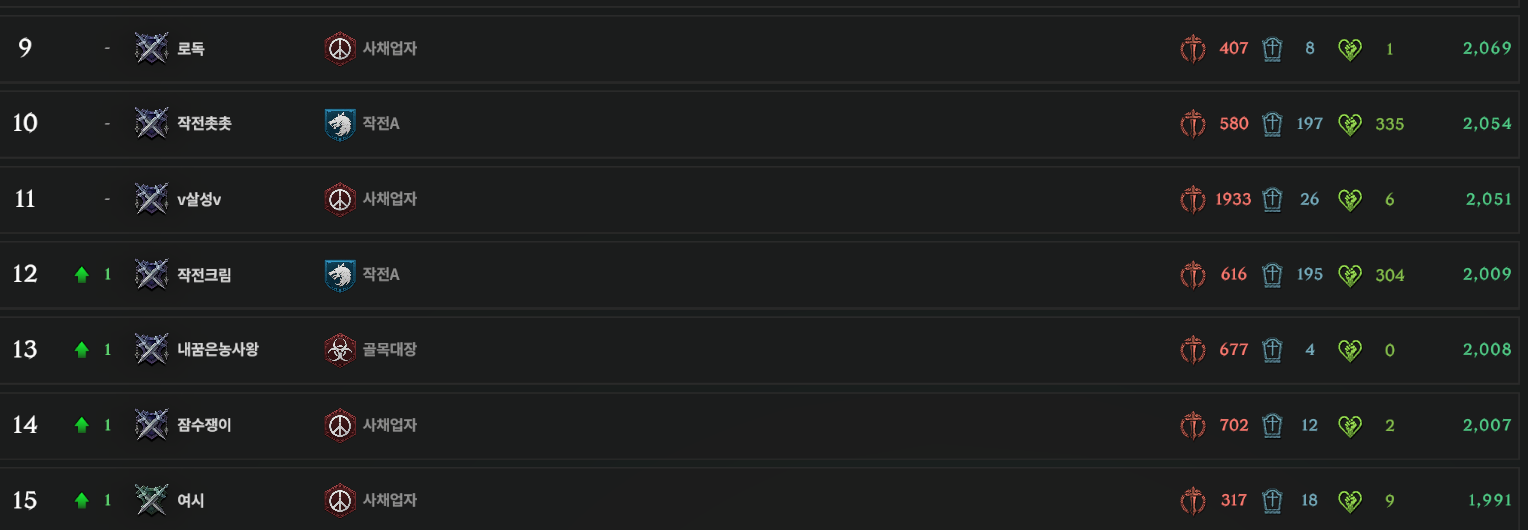Screen dimensions: 1528x530
Task: Open guild 사채업자 in rank 15 row
Action: pos(390,500)
